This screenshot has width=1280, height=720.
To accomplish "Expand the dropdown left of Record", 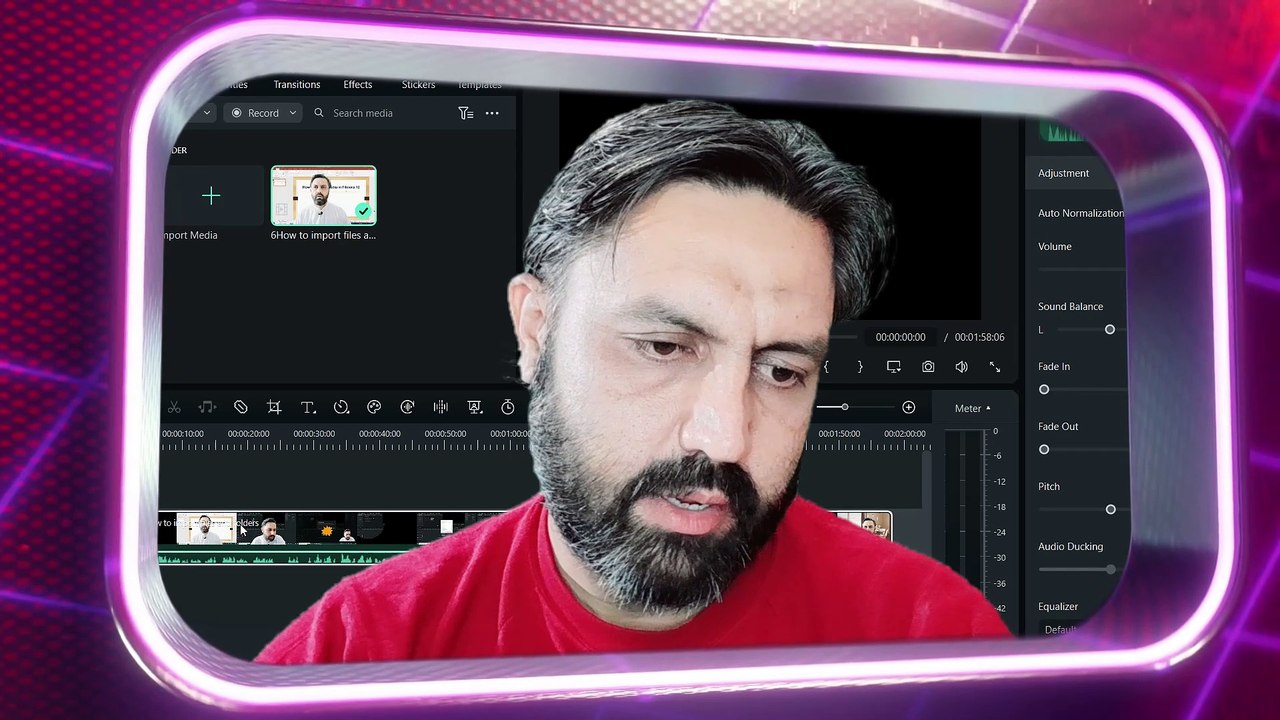I will 207,113.
